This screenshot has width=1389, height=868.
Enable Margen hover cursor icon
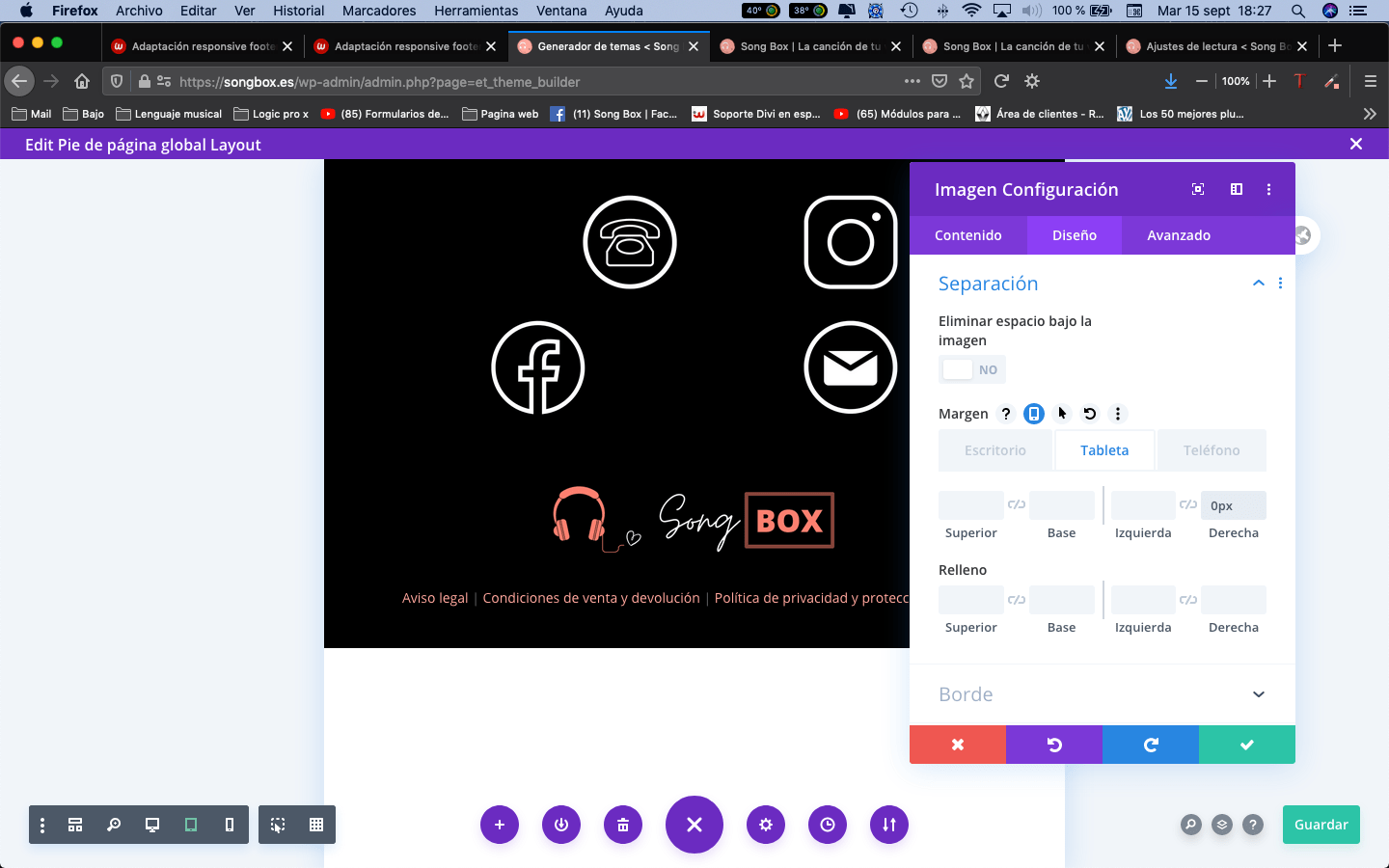1062,414
